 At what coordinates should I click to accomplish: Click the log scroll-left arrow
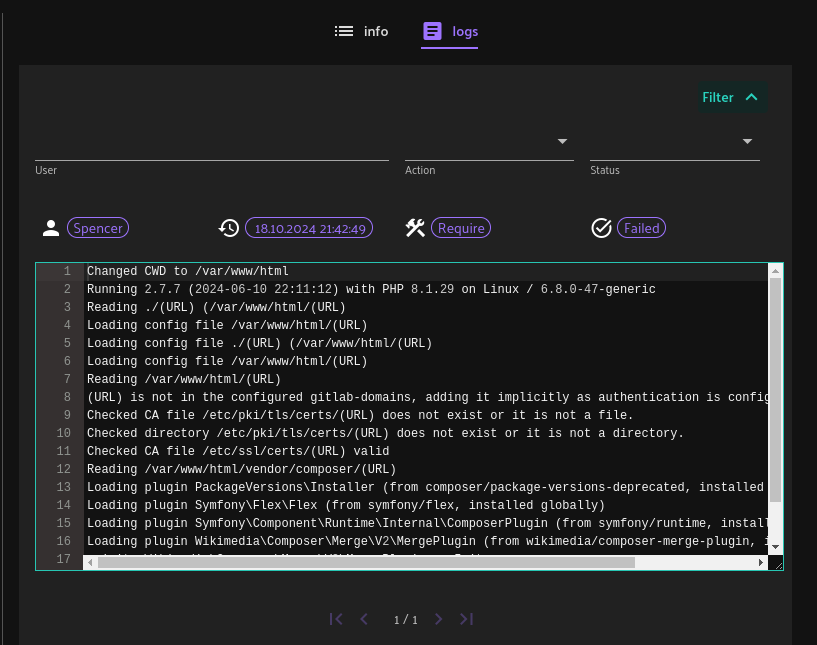coord(90,563)
